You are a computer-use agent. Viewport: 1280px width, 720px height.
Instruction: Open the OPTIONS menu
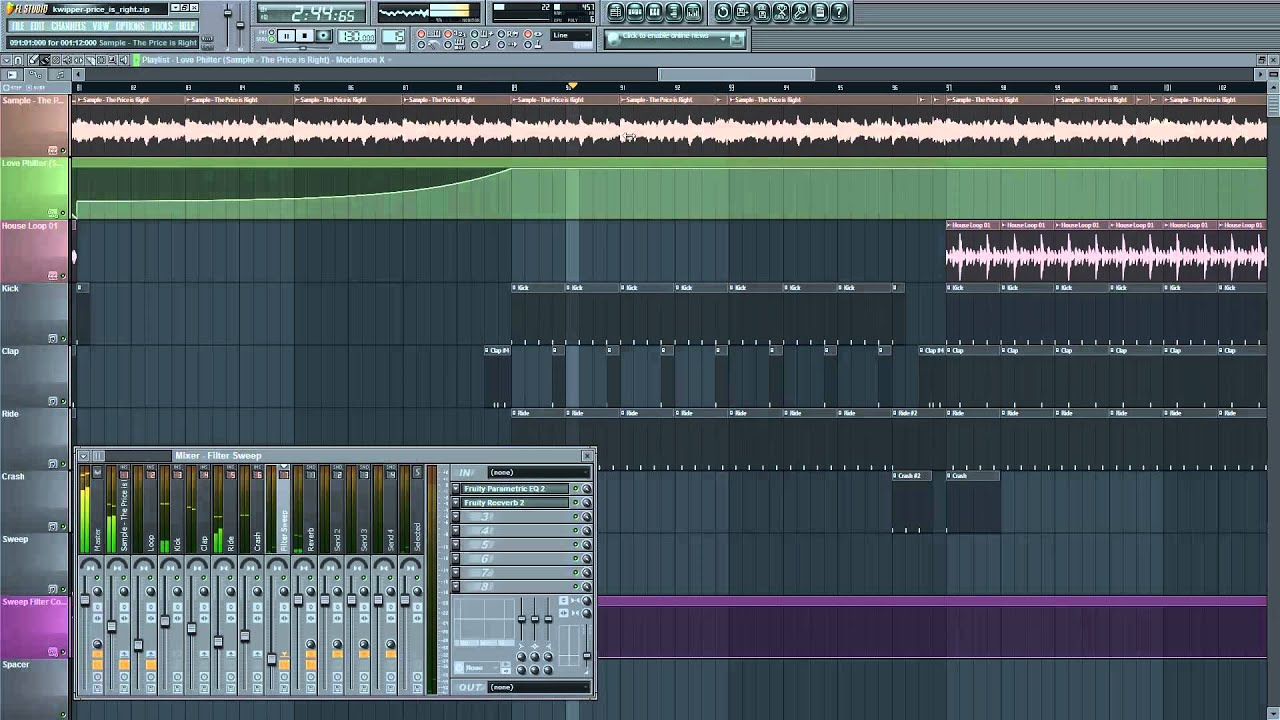pos(130,26)
